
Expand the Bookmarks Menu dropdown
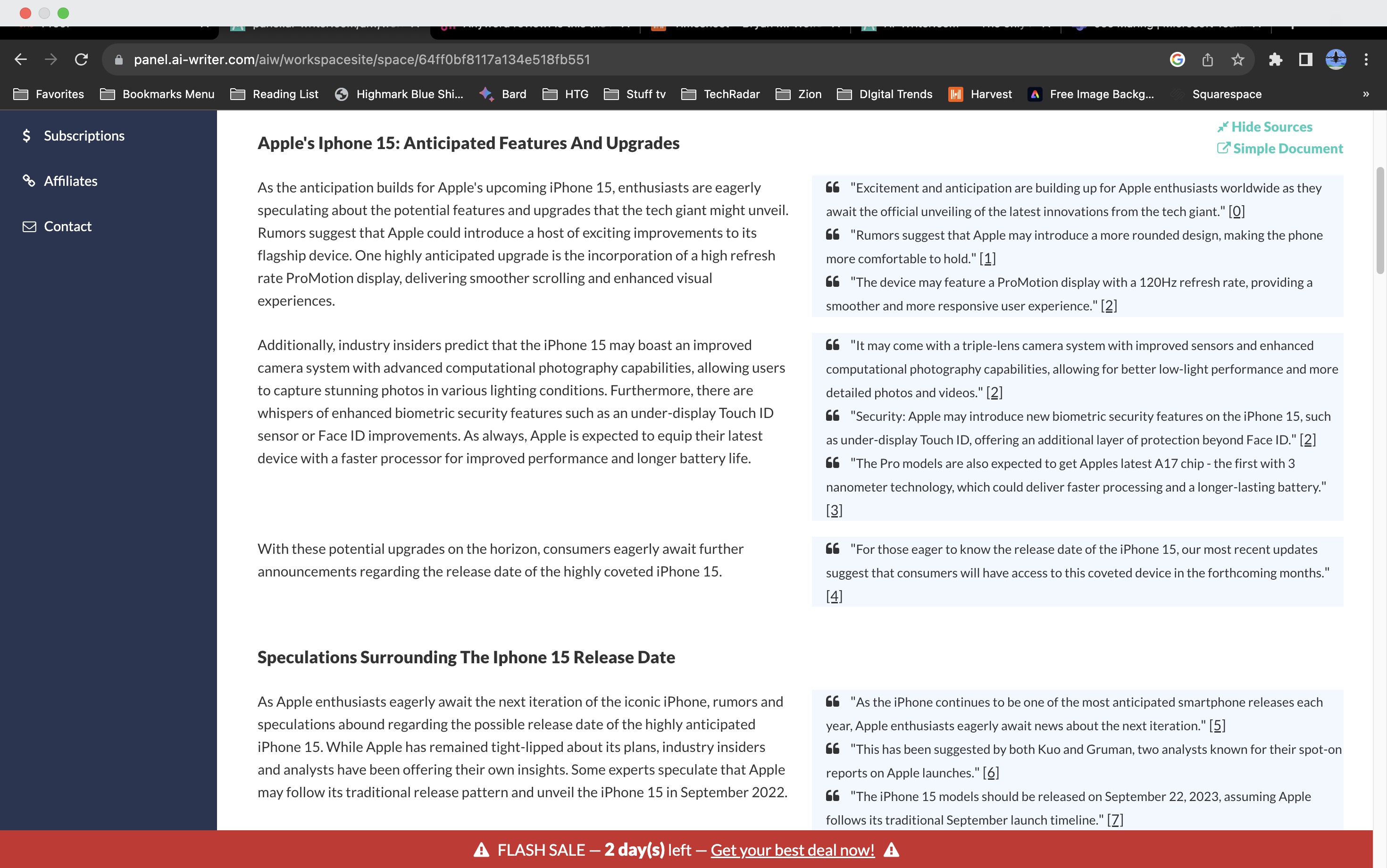[x=168, y=94]
